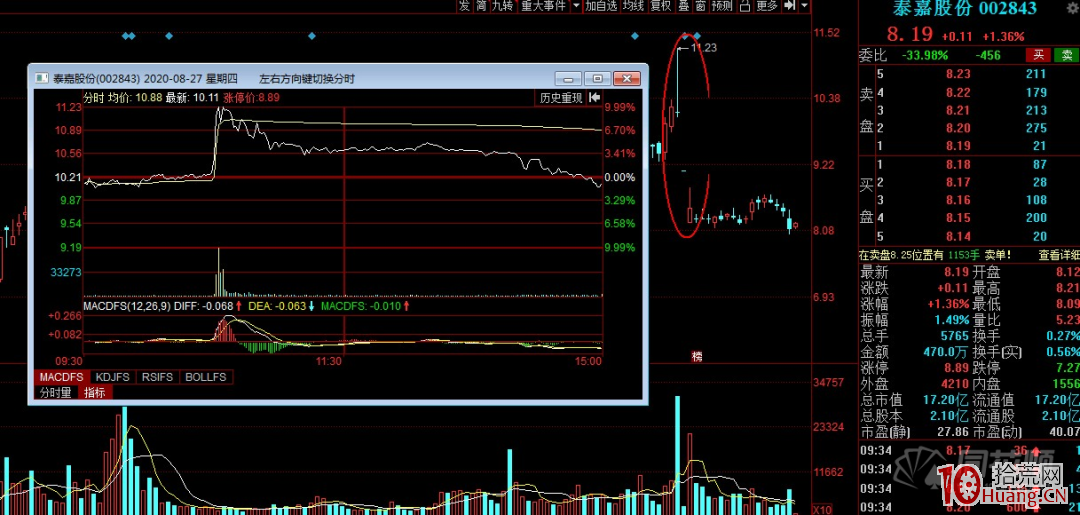Select the BOLLFS indicator tab
Image resolution: width=1080 pixels, height=515 pixels.
click(x=206, y=377)
